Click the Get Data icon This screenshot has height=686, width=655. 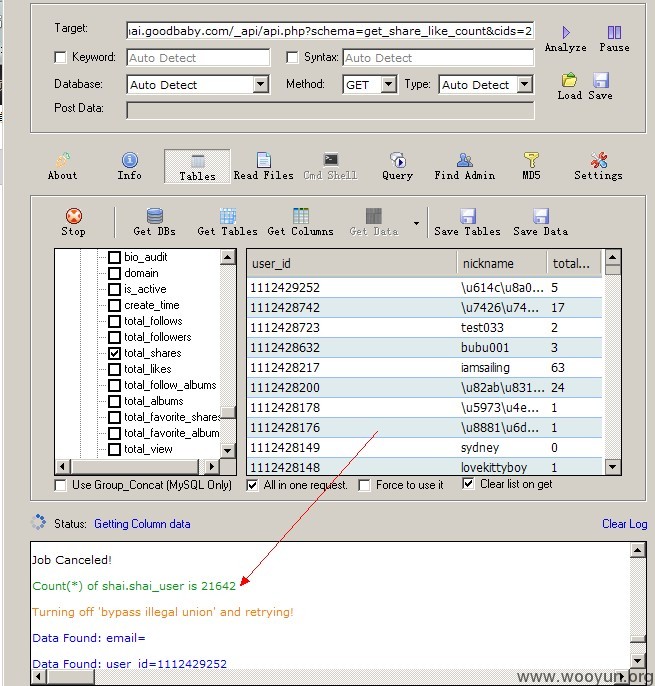coord(374,216)
